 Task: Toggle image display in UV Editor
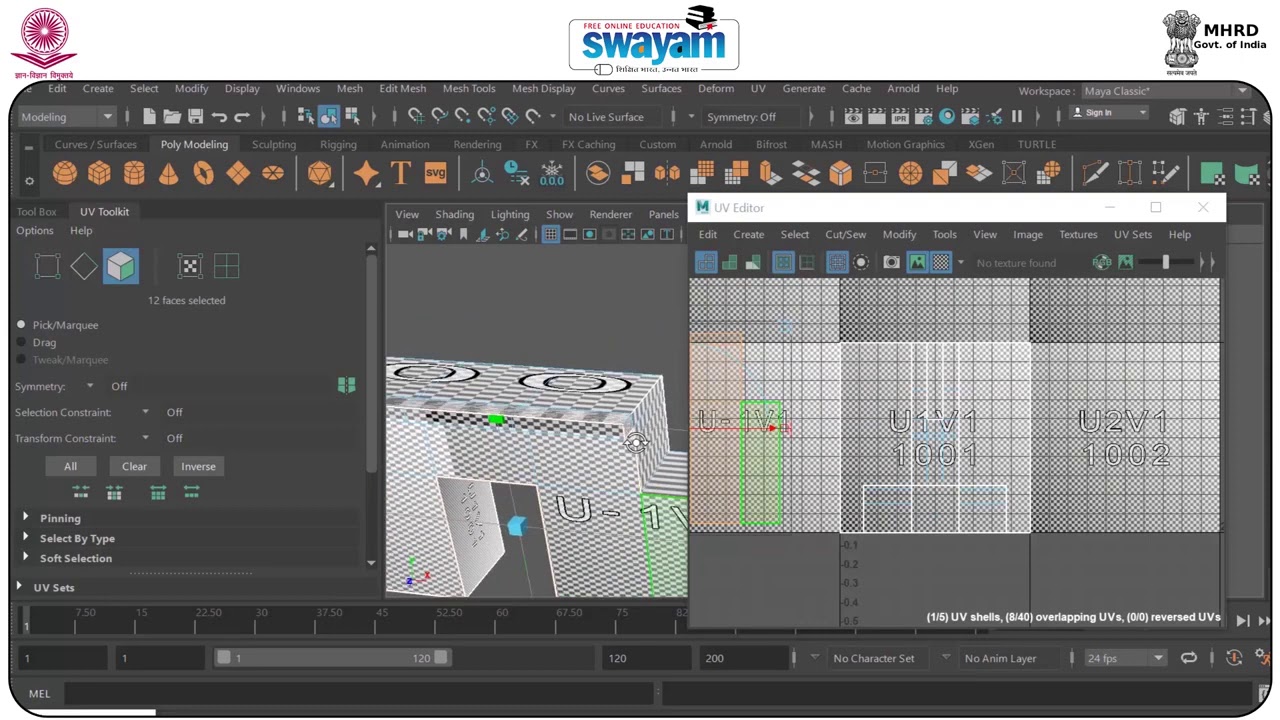point(917,263)
